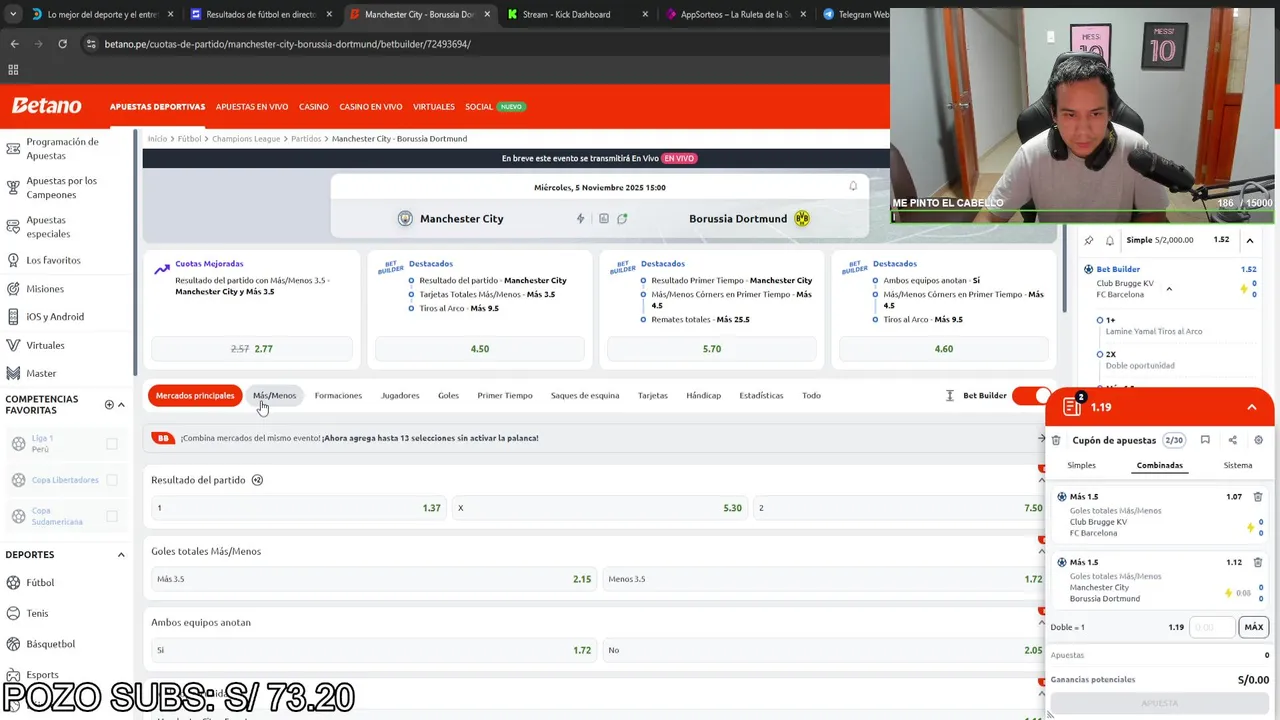This screenshot has height=720, width=1280.
Task: Click the match notification bell icon
Action: point(853,186)
